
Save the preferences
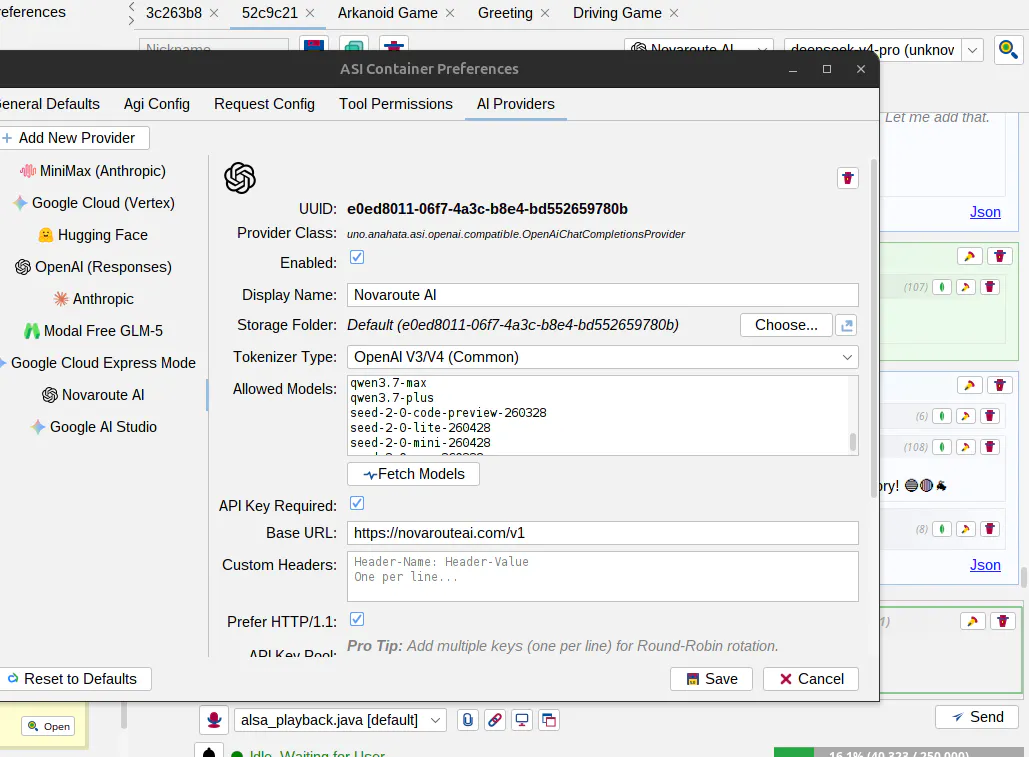pyautogui.click(x=711, y=679)
